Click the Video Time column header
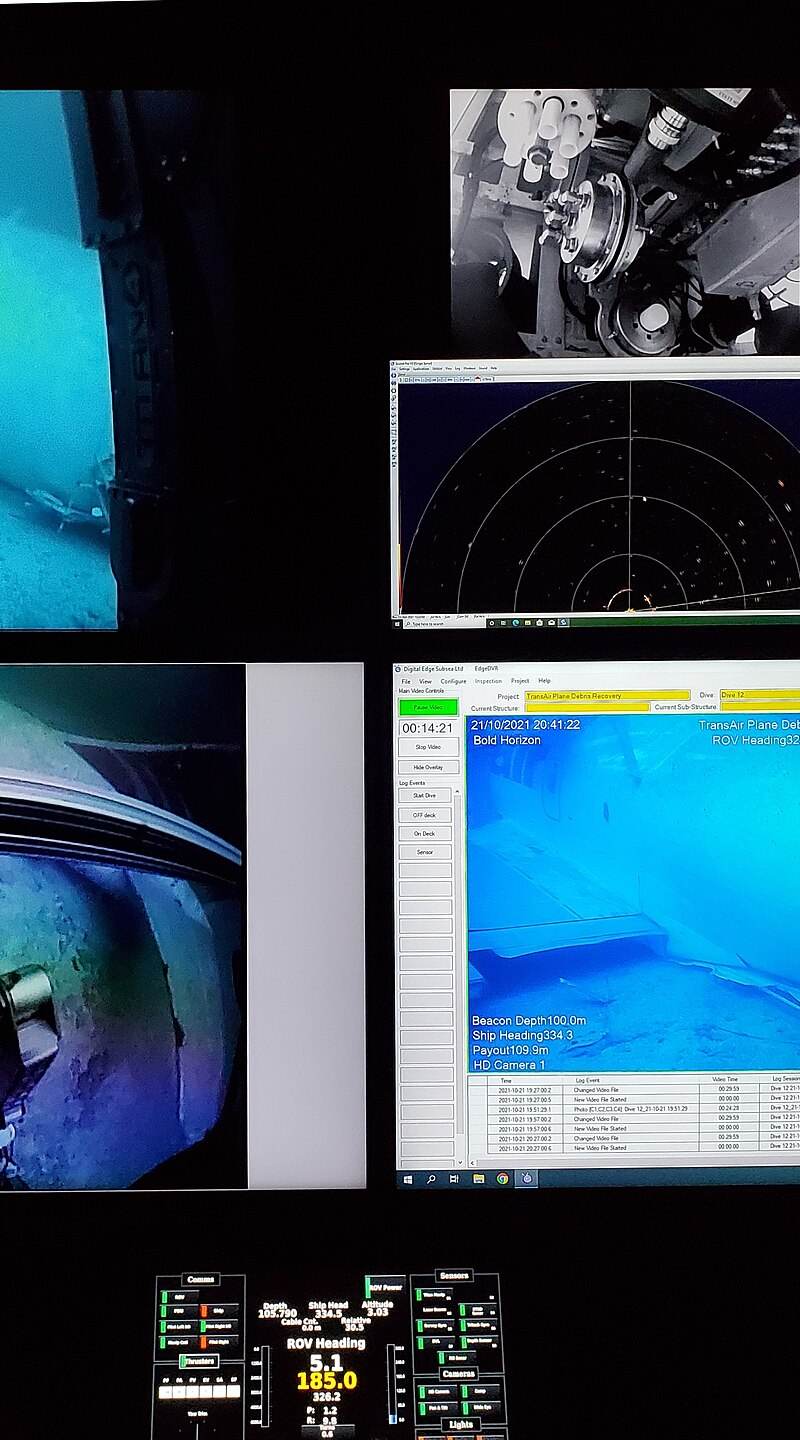Viewport: 800px width, 1440px height. 727,1080
